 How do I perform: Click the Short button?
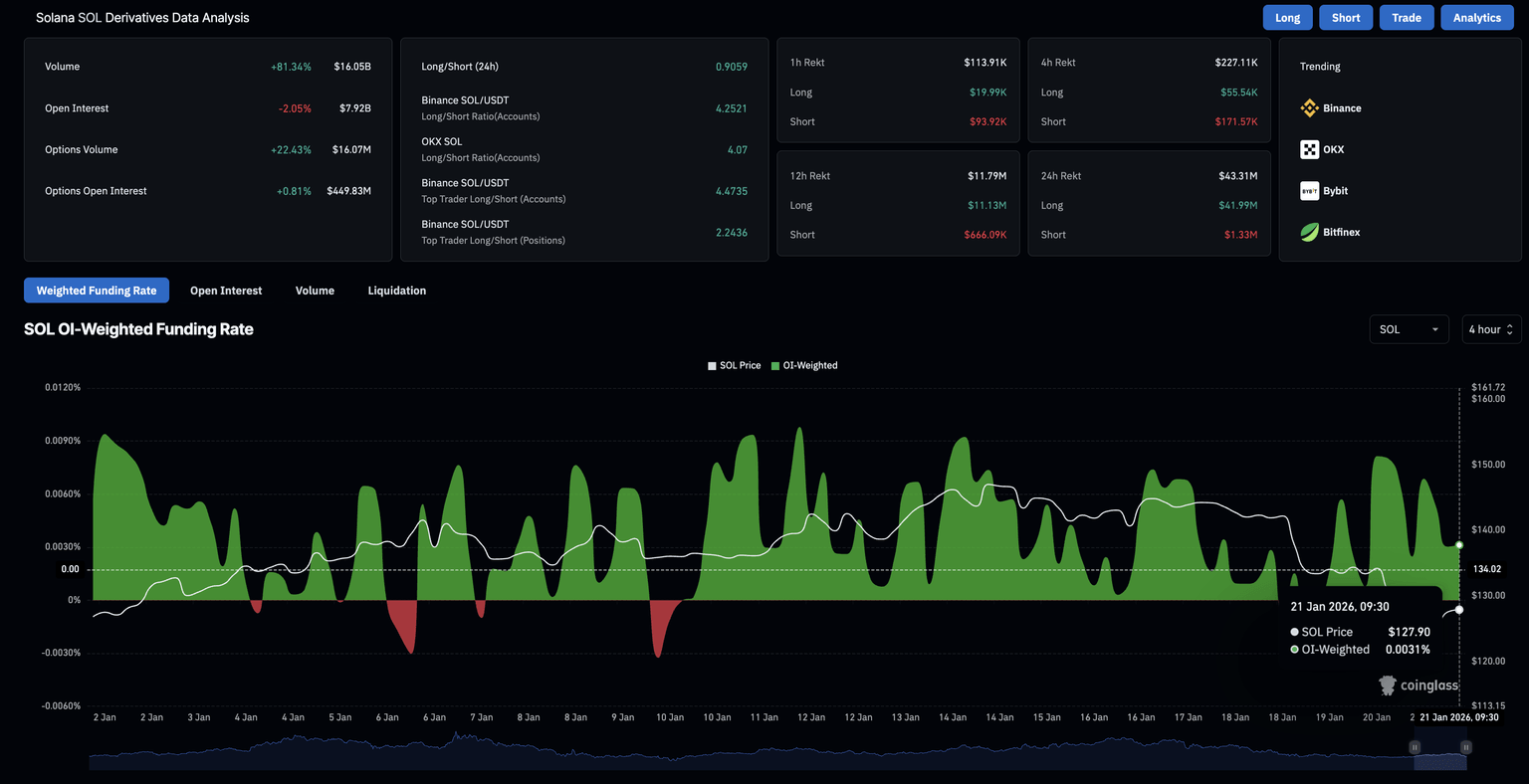[x=1346, y=18]
